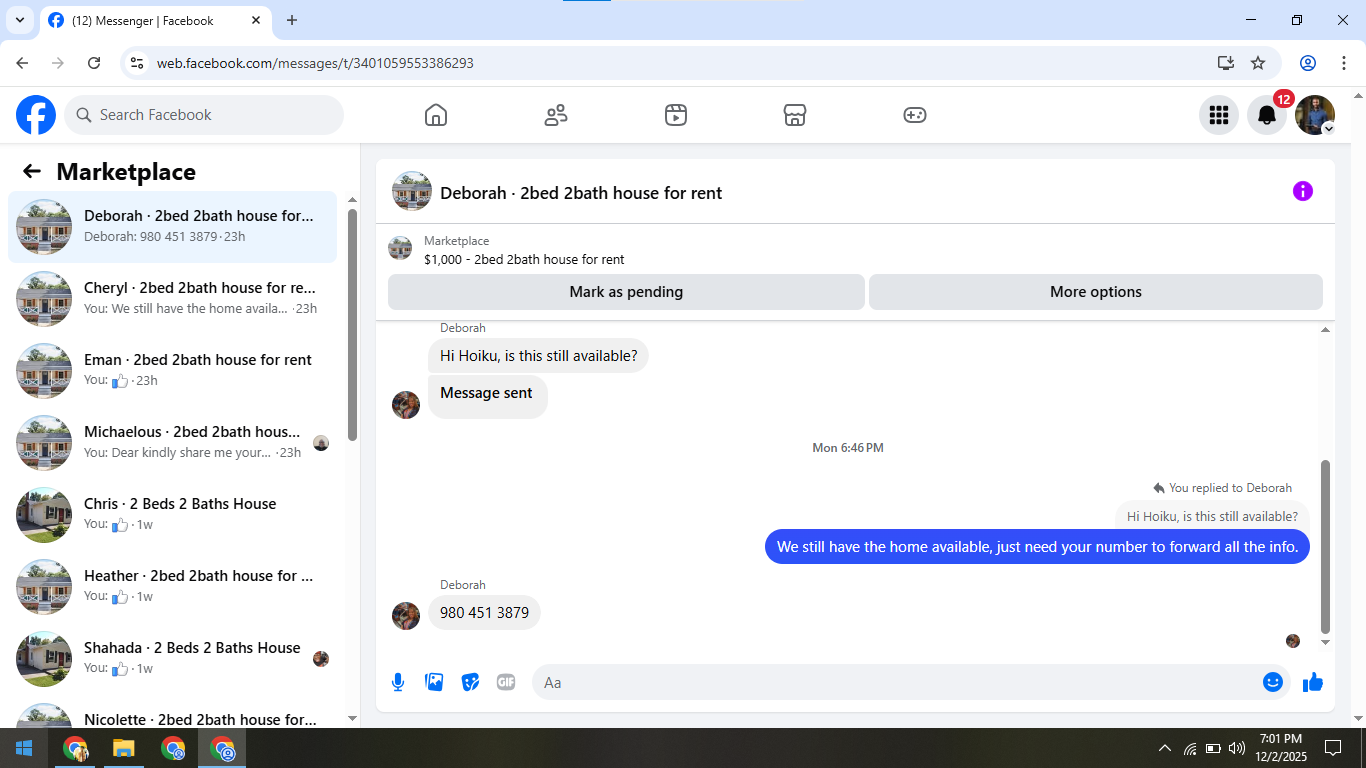Open the Marketplace storefront icon

click(795, 115)
